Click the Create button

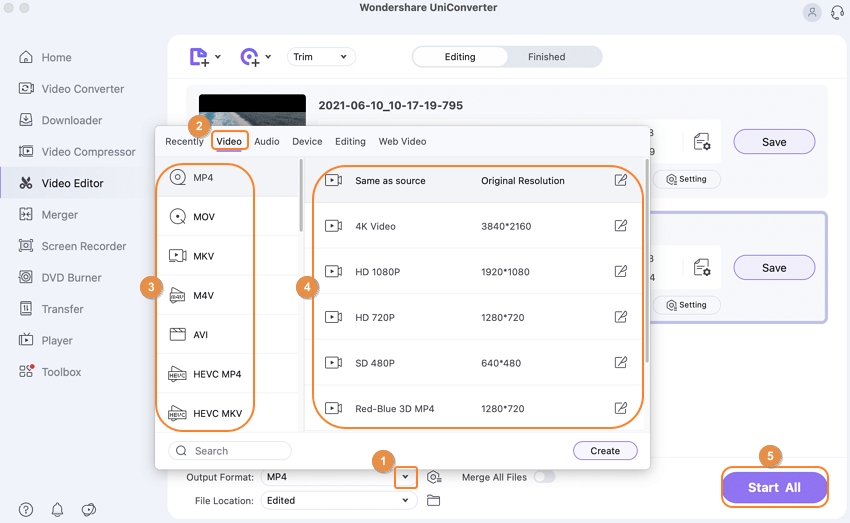tap(605, 451)
